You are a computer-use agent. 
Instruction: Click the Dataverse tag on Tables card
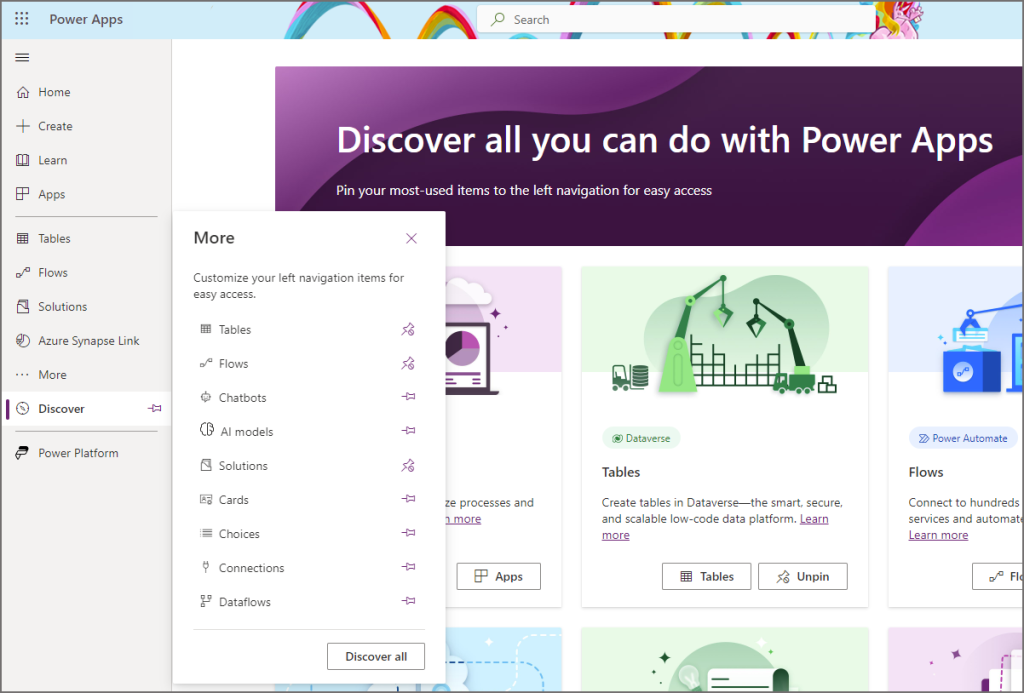[641, 438]
